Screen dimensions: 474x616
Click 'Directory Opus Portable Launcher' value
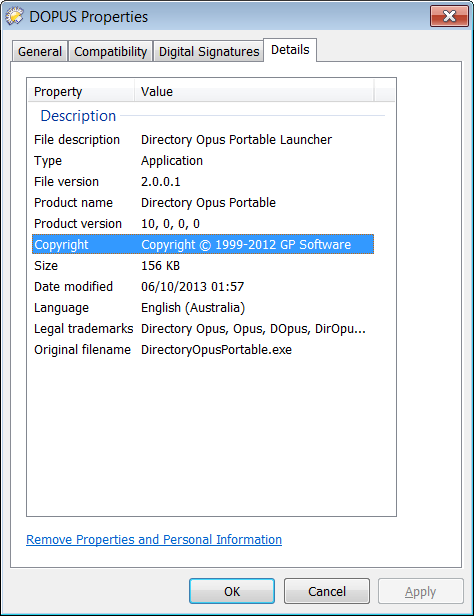pos(236,140)
